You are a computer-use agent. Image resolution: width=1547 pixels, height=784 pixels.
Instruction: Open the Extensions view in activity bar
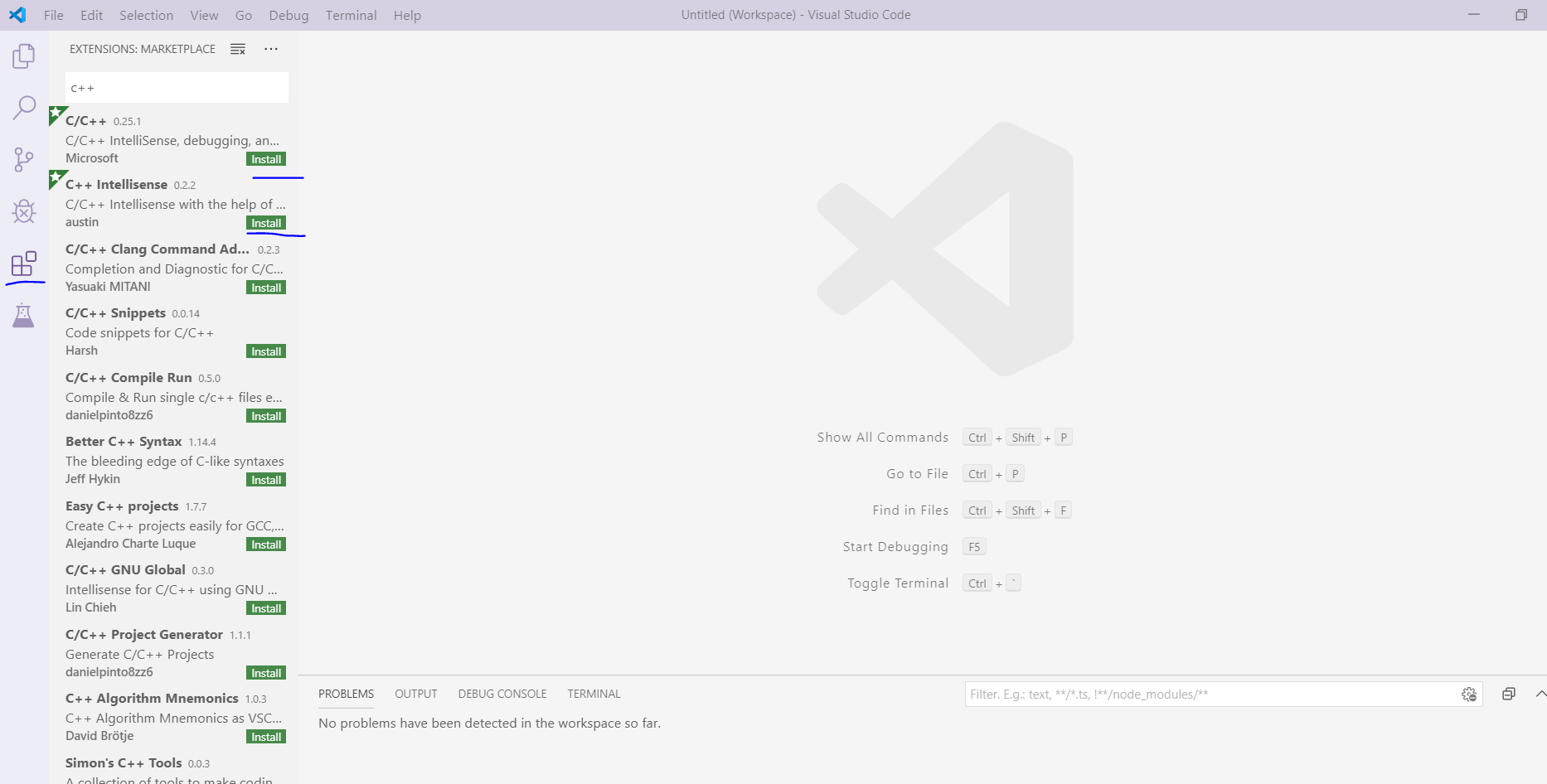24,264
